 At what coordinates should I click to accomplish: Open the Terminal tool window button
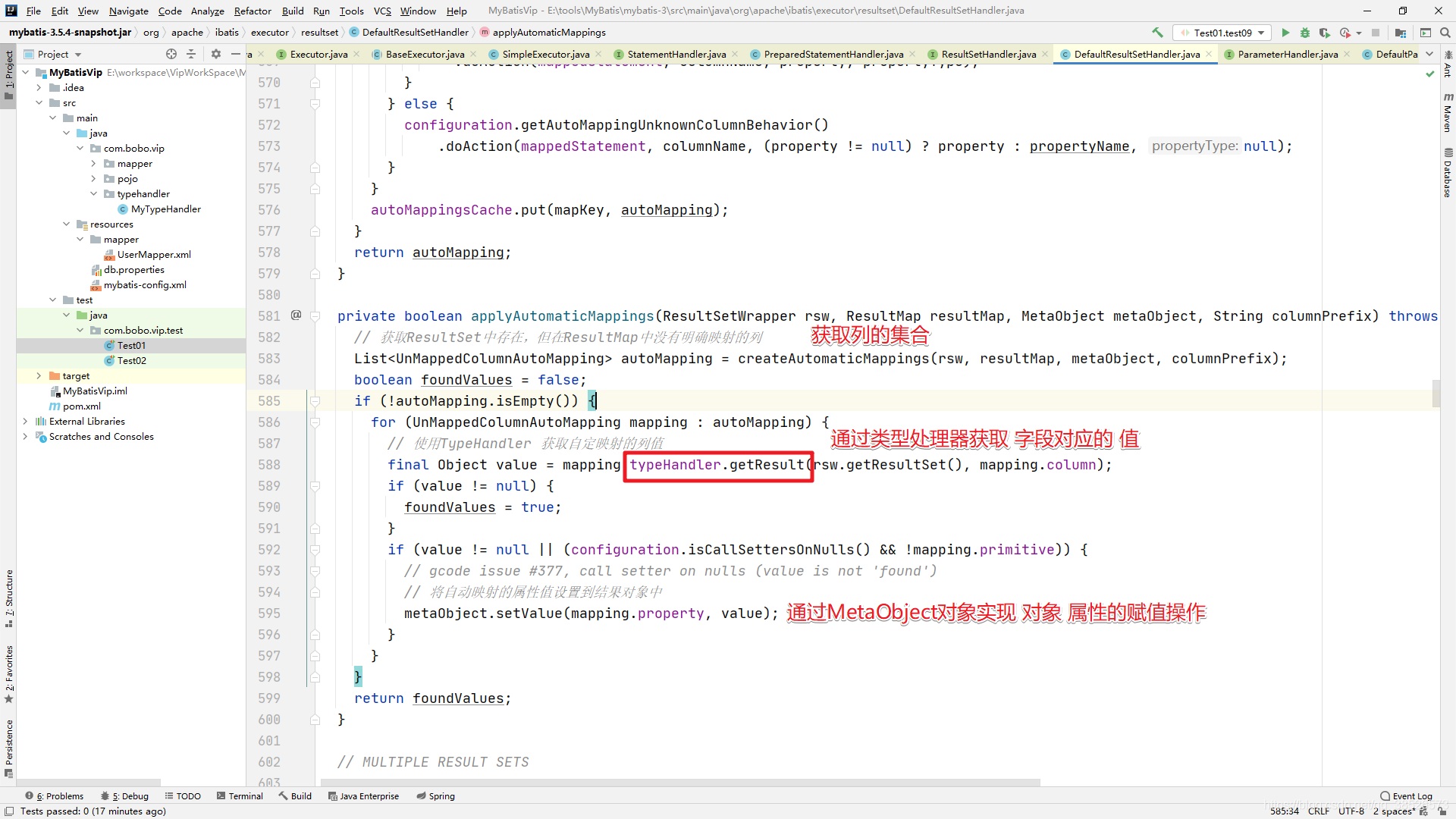pyautogui.click(x=240, y=795)
